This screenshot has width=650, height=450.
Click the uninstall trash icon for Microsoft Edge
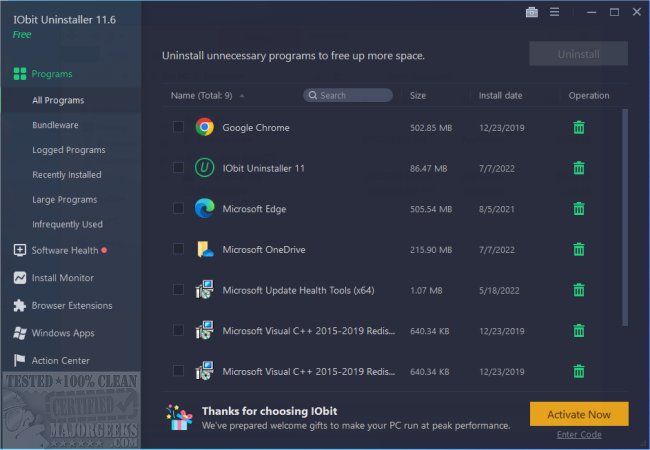tap(578, 208)
